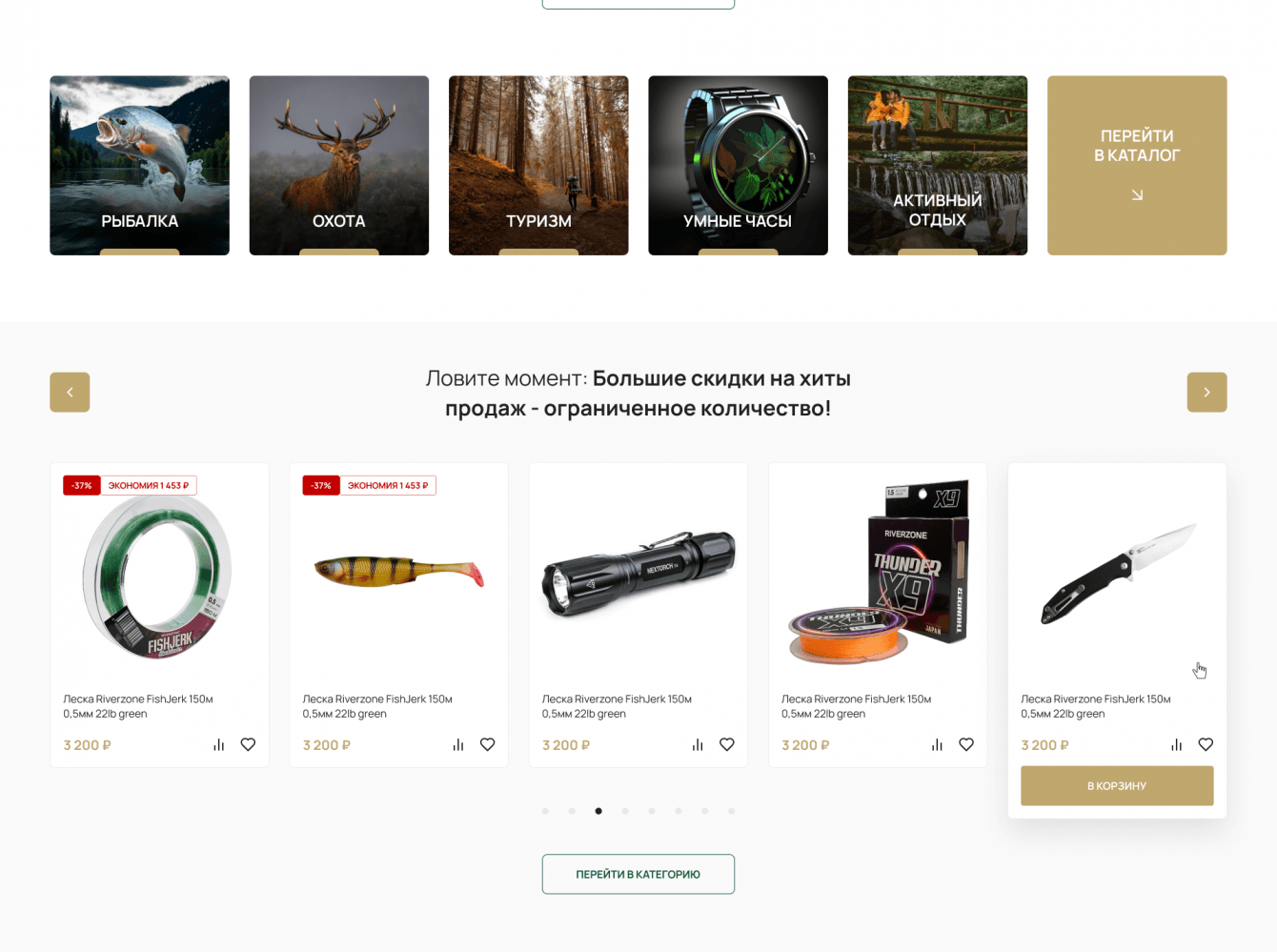Click the compare icon on the fishing lure card
This screenshot has width=1277, height=952.
click(x=458, y=744)
